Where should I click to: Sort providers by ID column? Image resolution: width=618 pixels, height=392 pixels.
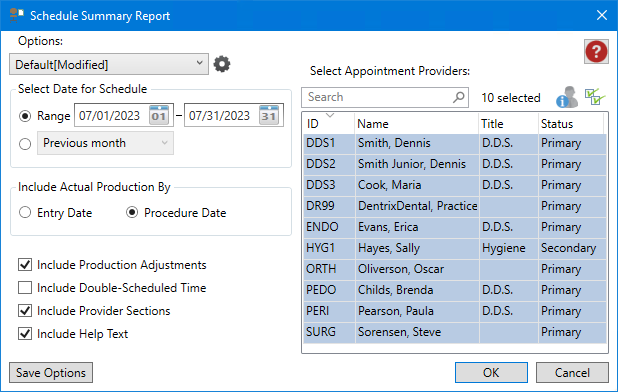329,124
